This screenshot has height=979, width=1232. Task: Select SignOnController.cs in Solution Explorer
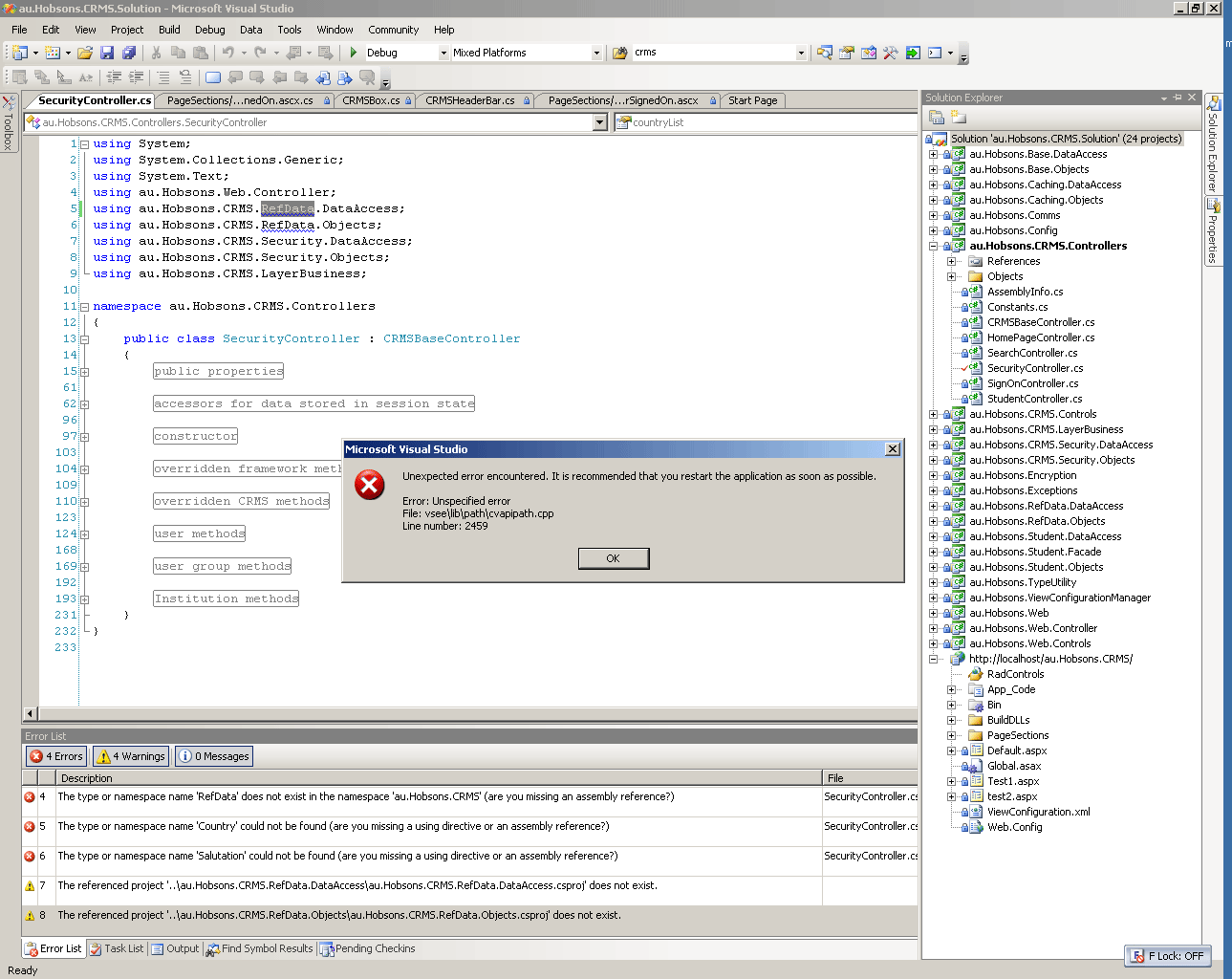click(x=1032, y=383)
